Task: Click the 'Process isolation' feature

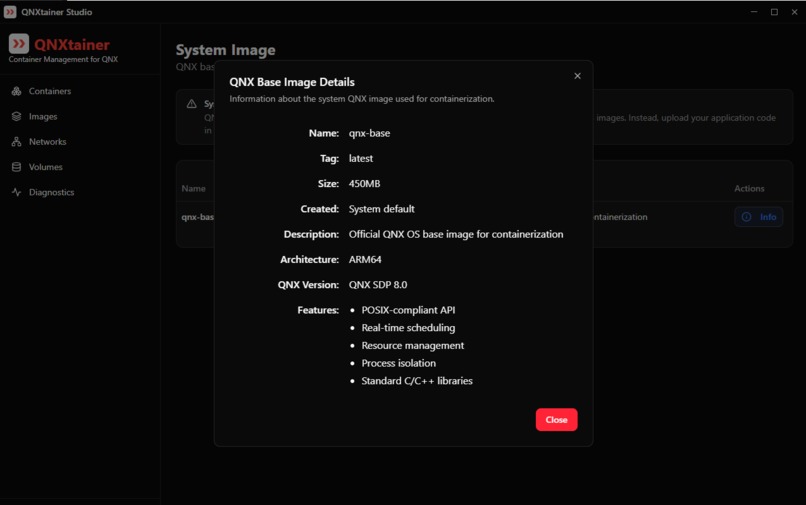Action: click(398, 363)
